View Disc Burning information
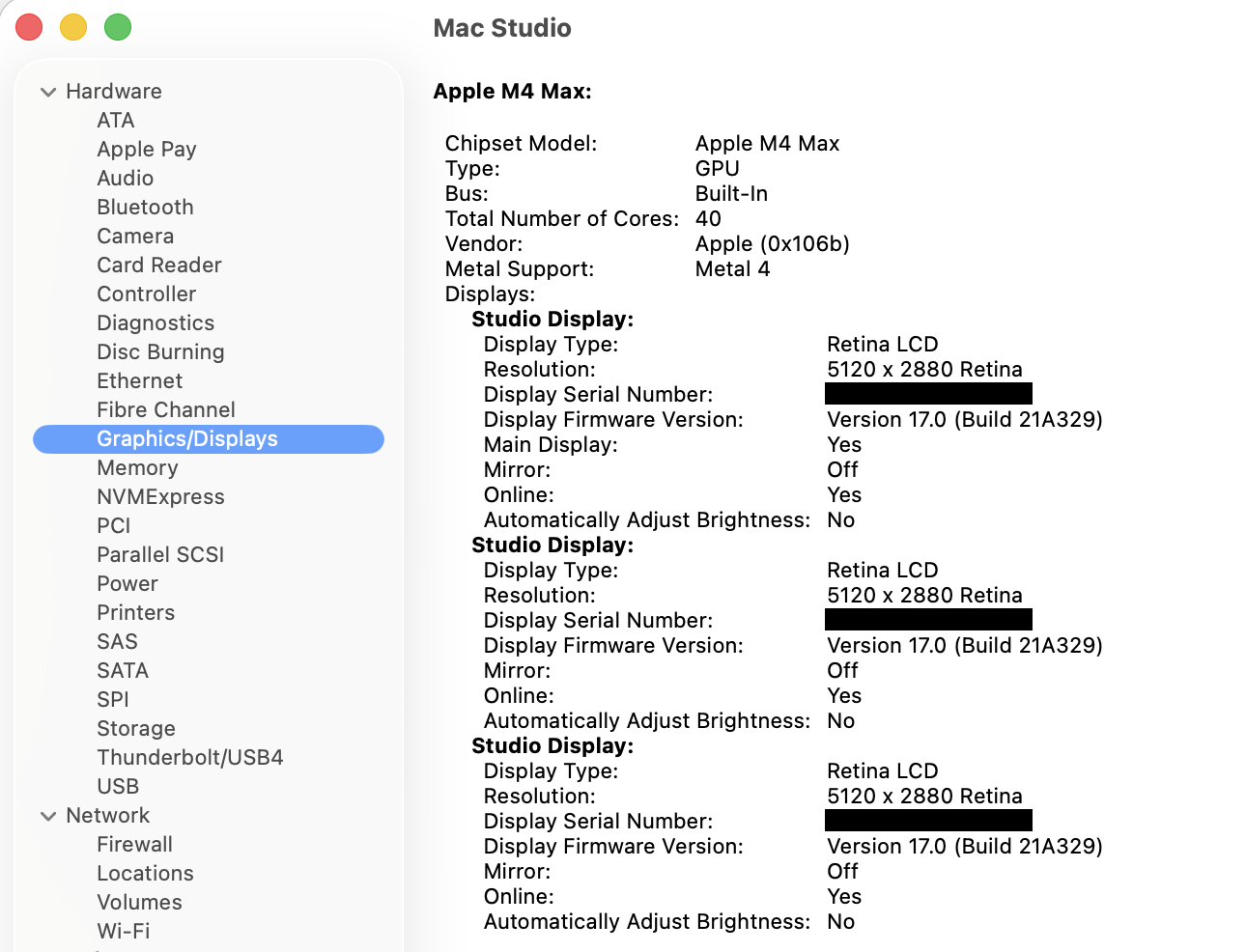Image resolution: width=1246 pixels, height=952 pixels. (160, 351)
